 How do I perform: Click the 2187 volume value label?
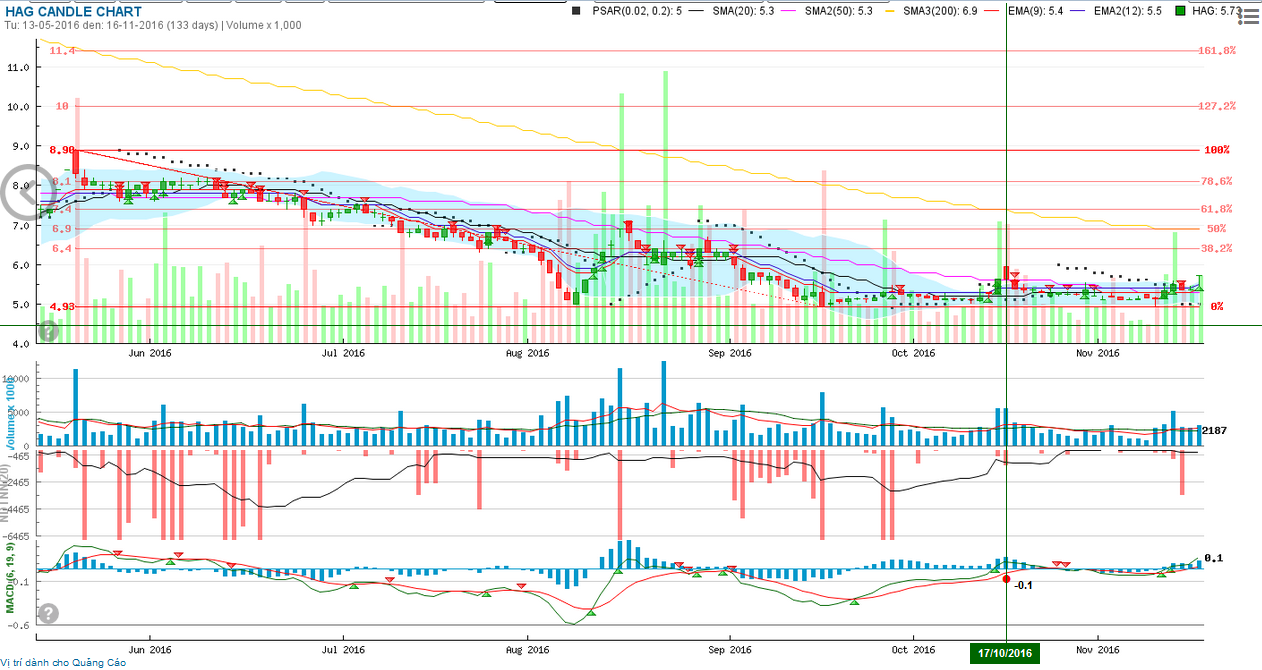(1214, 430)
